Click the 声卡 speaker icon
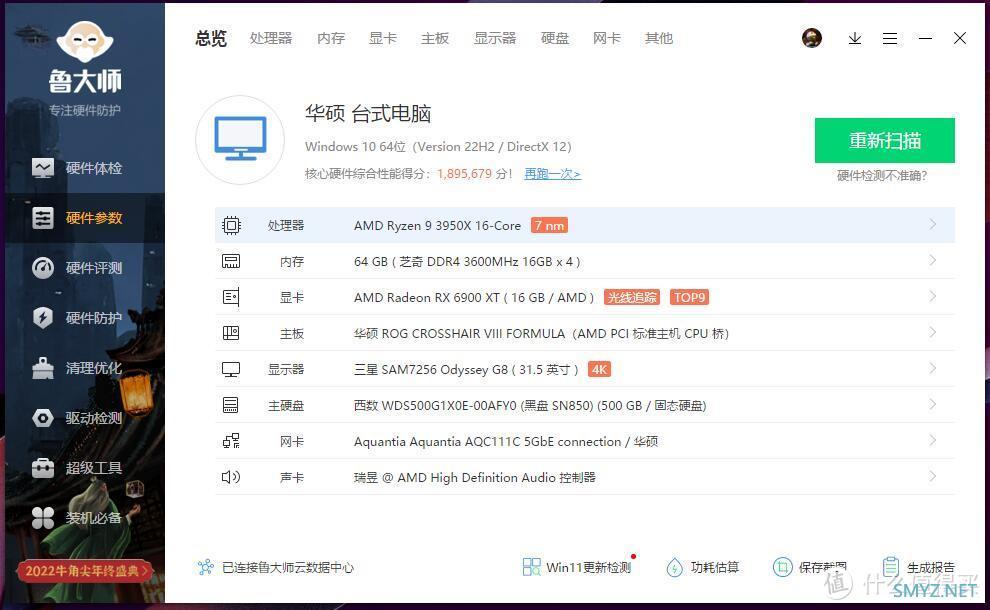This screenshot has height=610, width=990. [231, 477]
